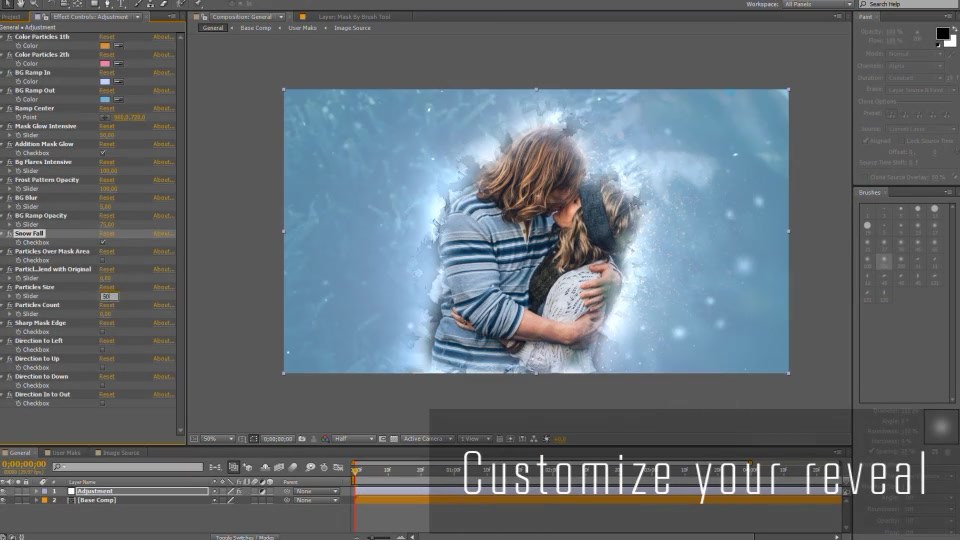Toggle auto-keyframe stopwatch in timeline
This screenshot has height=540, width=960.
[x=324, y=467]
